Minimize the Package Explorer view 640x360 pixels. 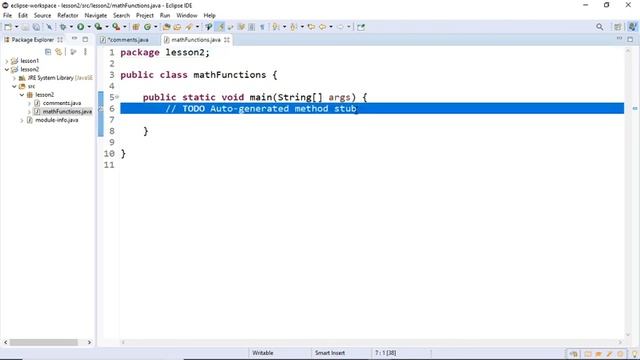click(x=74, y=39)
